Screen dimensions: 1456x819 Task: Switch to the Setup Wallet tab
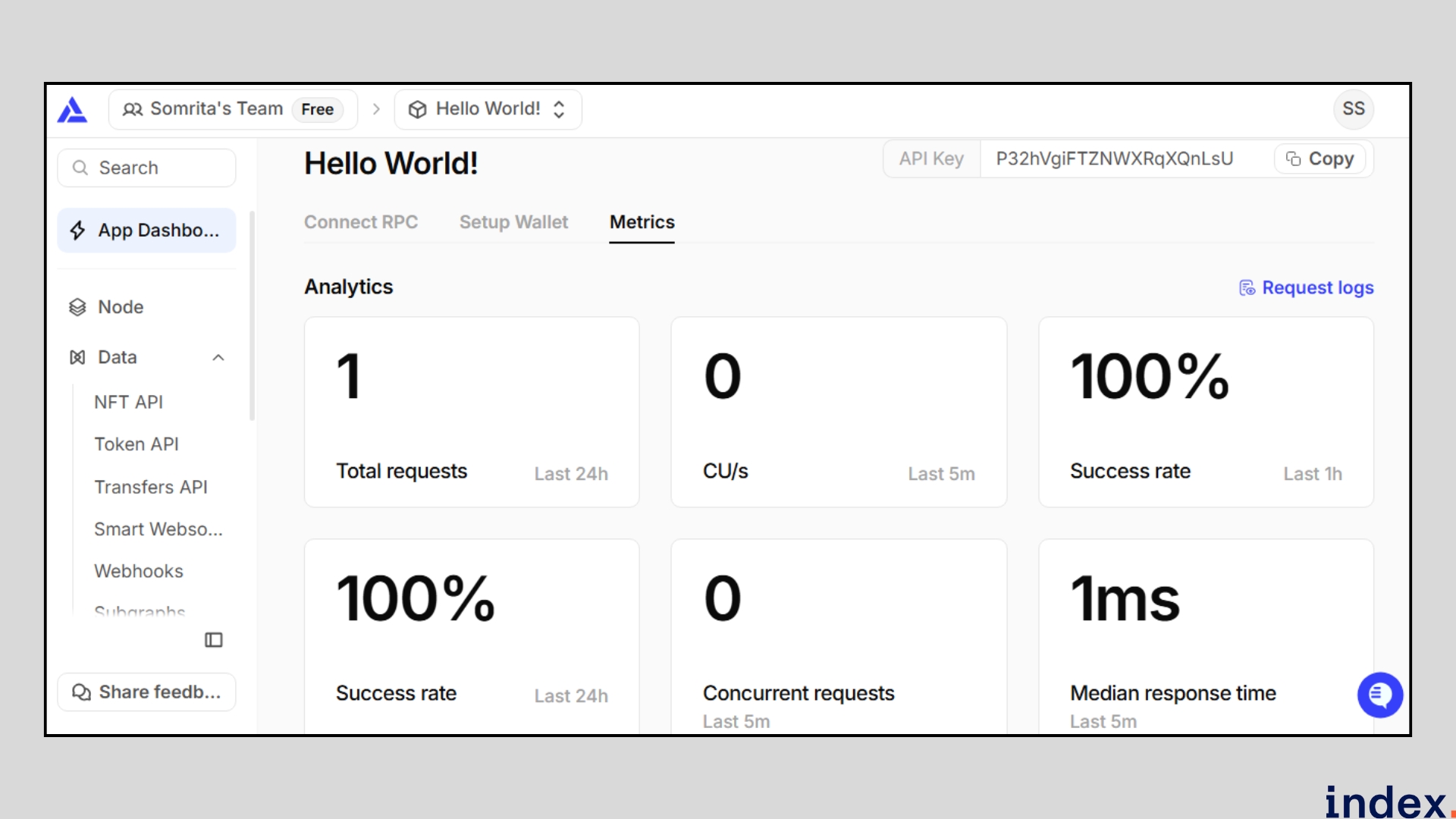tap(513, 222)
